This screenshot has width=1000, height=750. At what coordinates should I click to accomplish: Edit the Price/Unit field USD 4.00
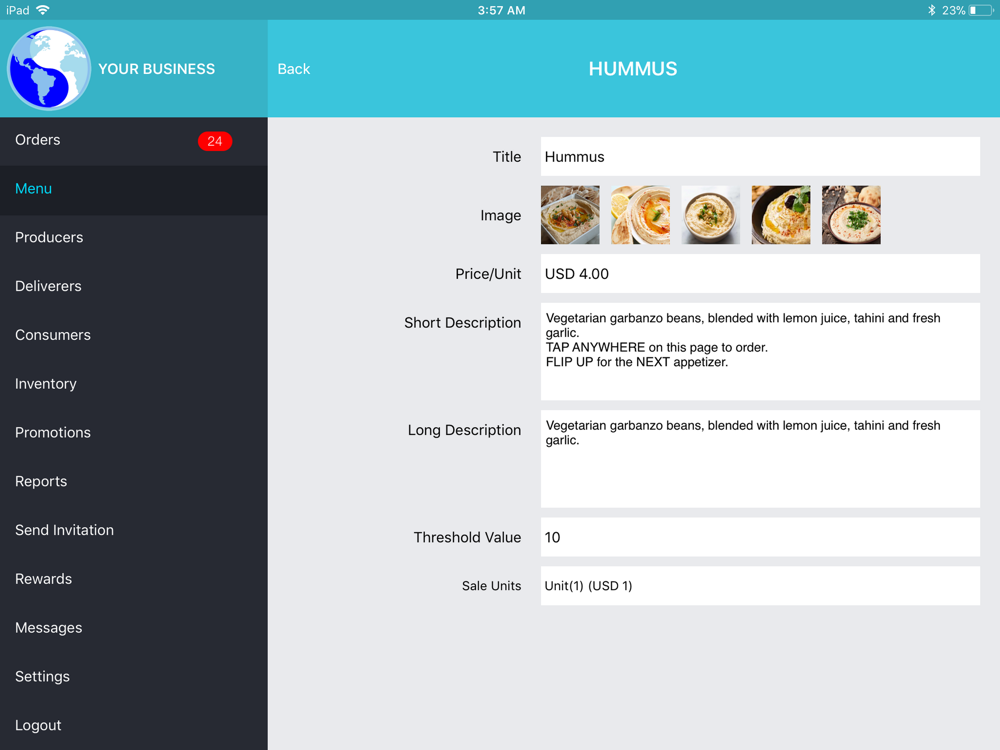(760, 274)
